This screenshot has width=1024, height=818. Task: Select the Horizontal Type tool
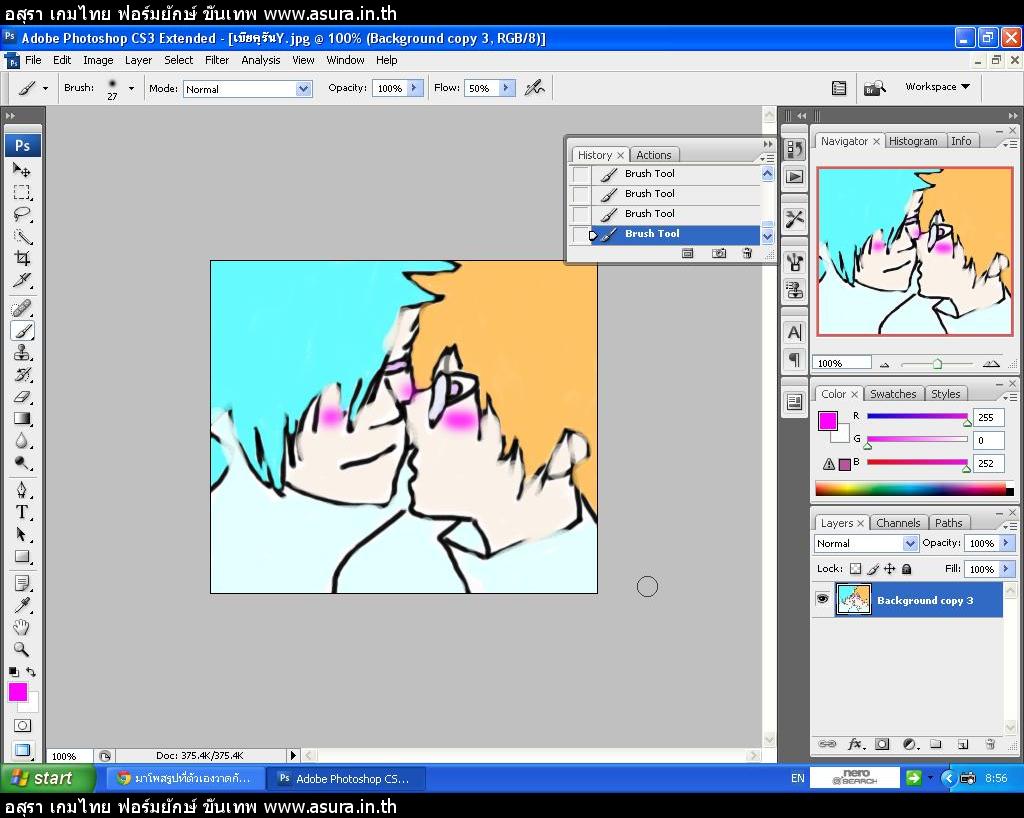[x=22, y=512]
